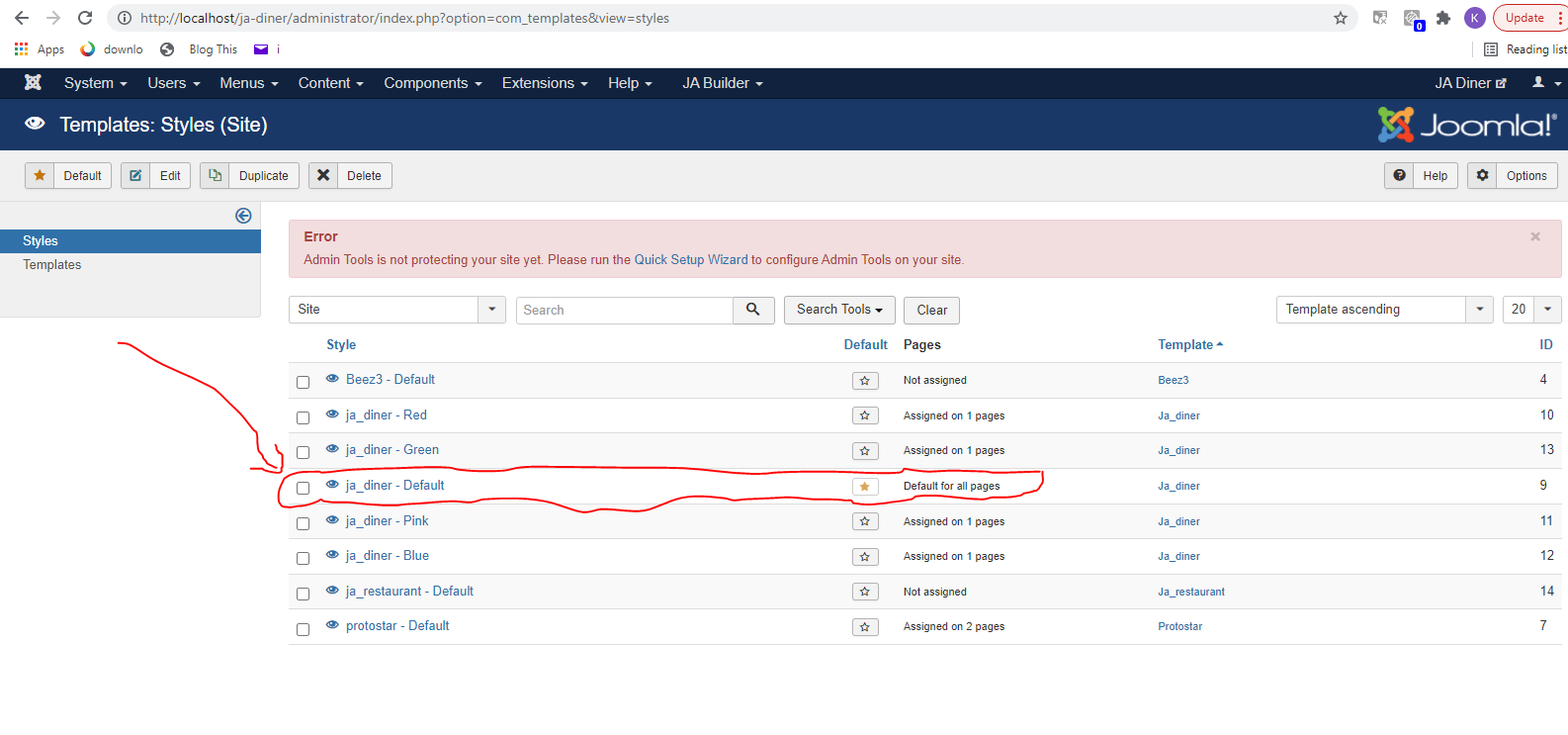Open the Quick Setup Wizard link
Viewport: 1568px width, 735px height.
click(691, 260)
